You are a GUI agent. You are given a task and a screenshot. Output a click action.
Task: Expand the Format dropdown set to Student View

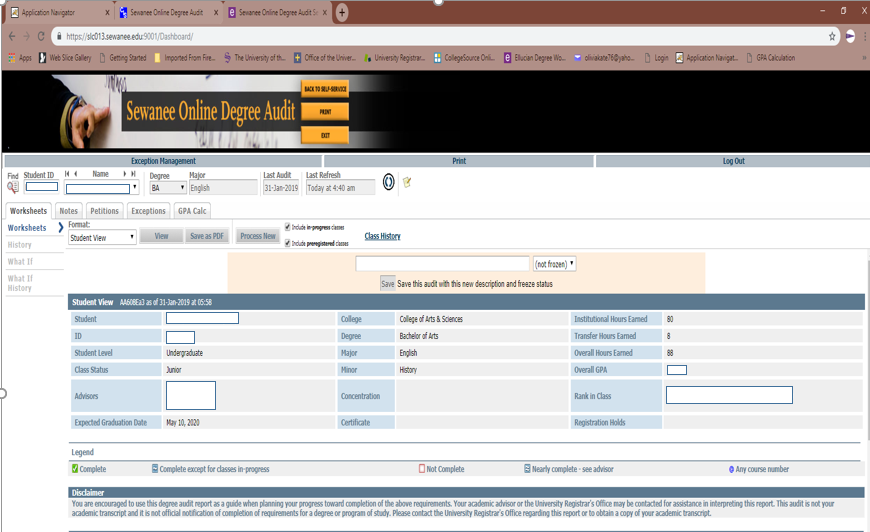pyautogui.click(x=102, y=238)
